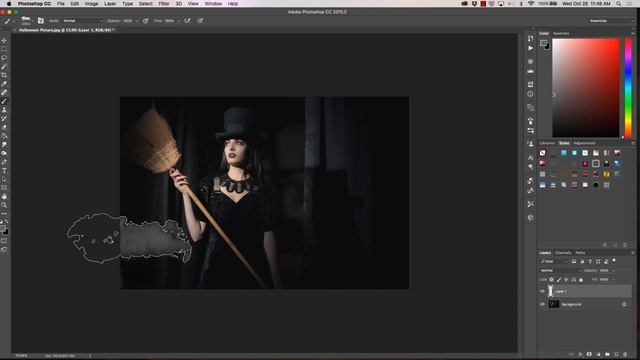Select the Path Selection tool
Screen dimensions: 640x360
(x=4, y=179)
